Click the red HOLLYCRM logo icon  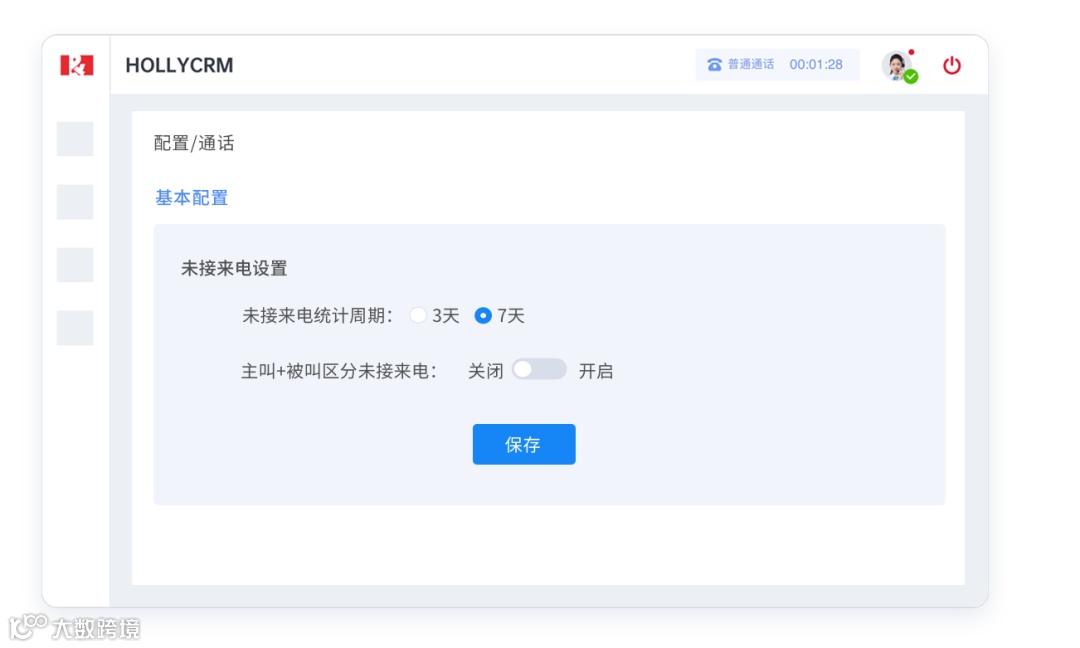click(76, 65)
